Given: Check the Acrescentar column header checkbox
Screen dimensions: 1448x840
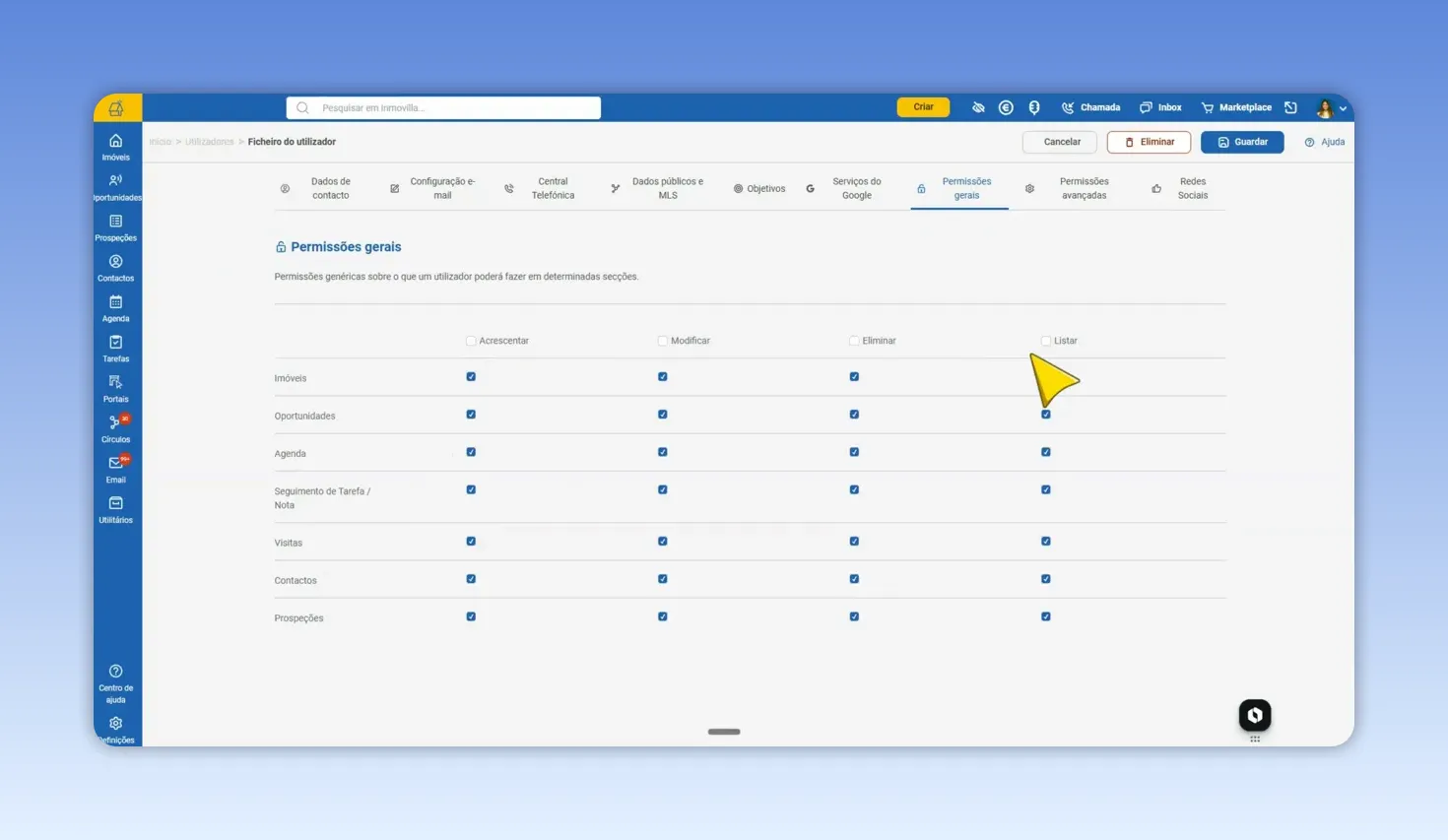Looking at the screenshot, I should click(471, 341).
